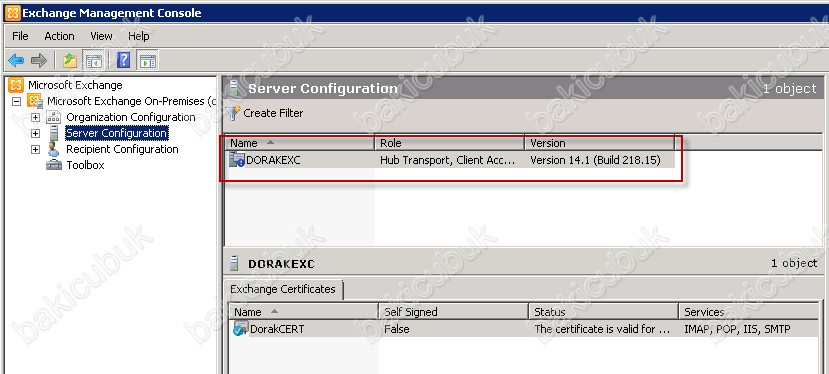The image size is (829, 374).
Task: Click the Exchange Management Console title icon
Action: tap(13, 13)
